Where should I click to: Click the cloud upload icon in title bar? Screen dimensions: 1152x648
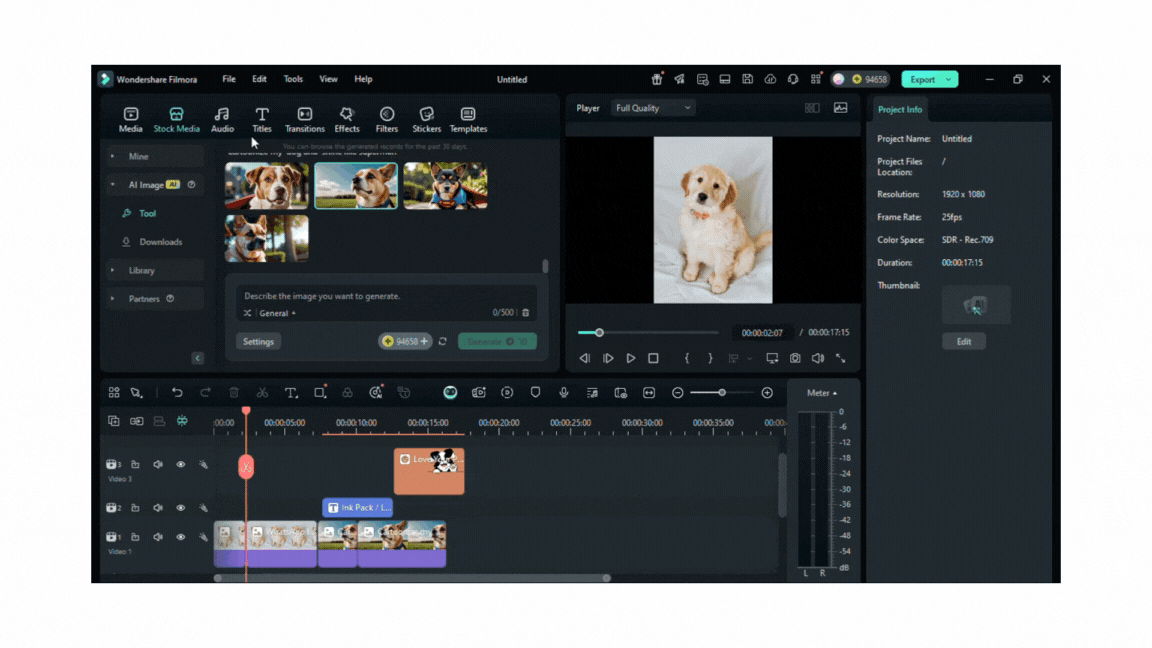pos(770,79)
